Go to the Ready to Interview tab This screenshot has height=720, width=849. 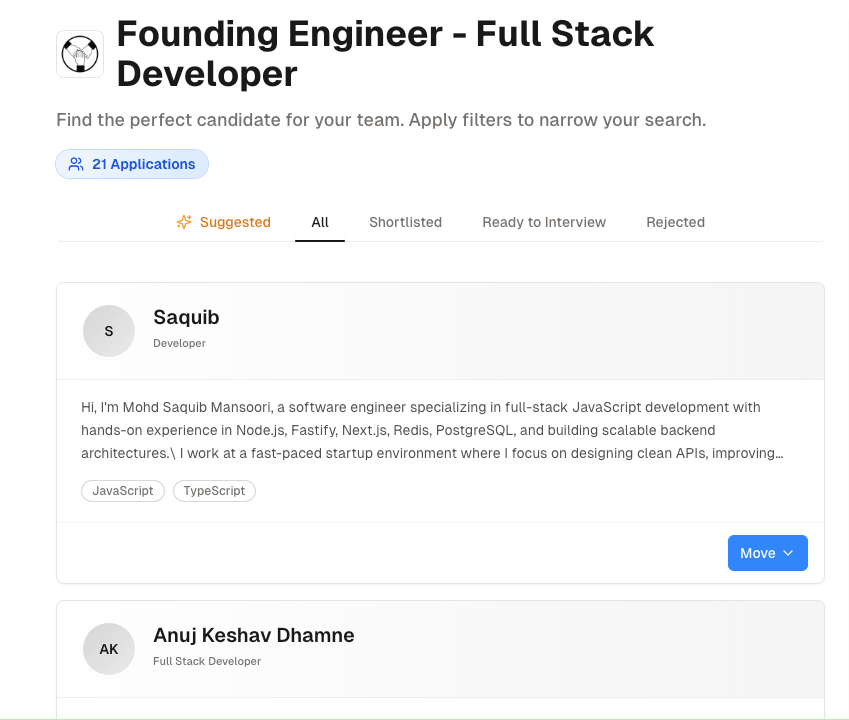(x=544, y=222)
